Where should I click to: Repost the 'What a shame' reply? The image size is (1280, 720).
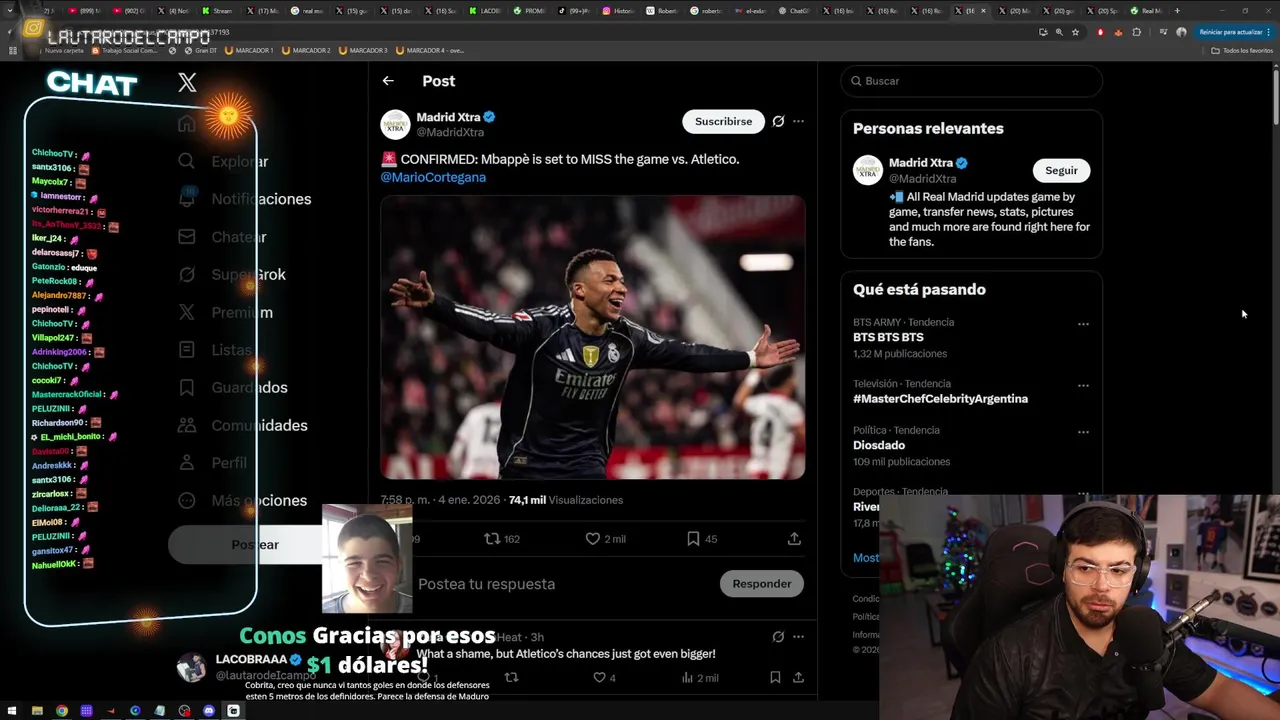(511, 678)
